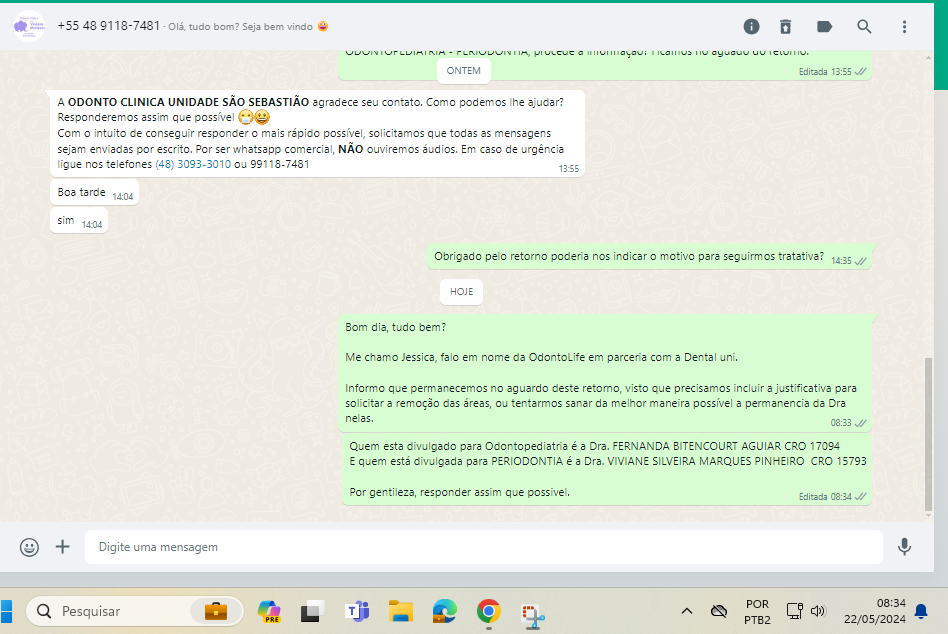The height and width of the screenshot is (634, 948).
Task: Open the attach plus button
Action: (62, 547)
